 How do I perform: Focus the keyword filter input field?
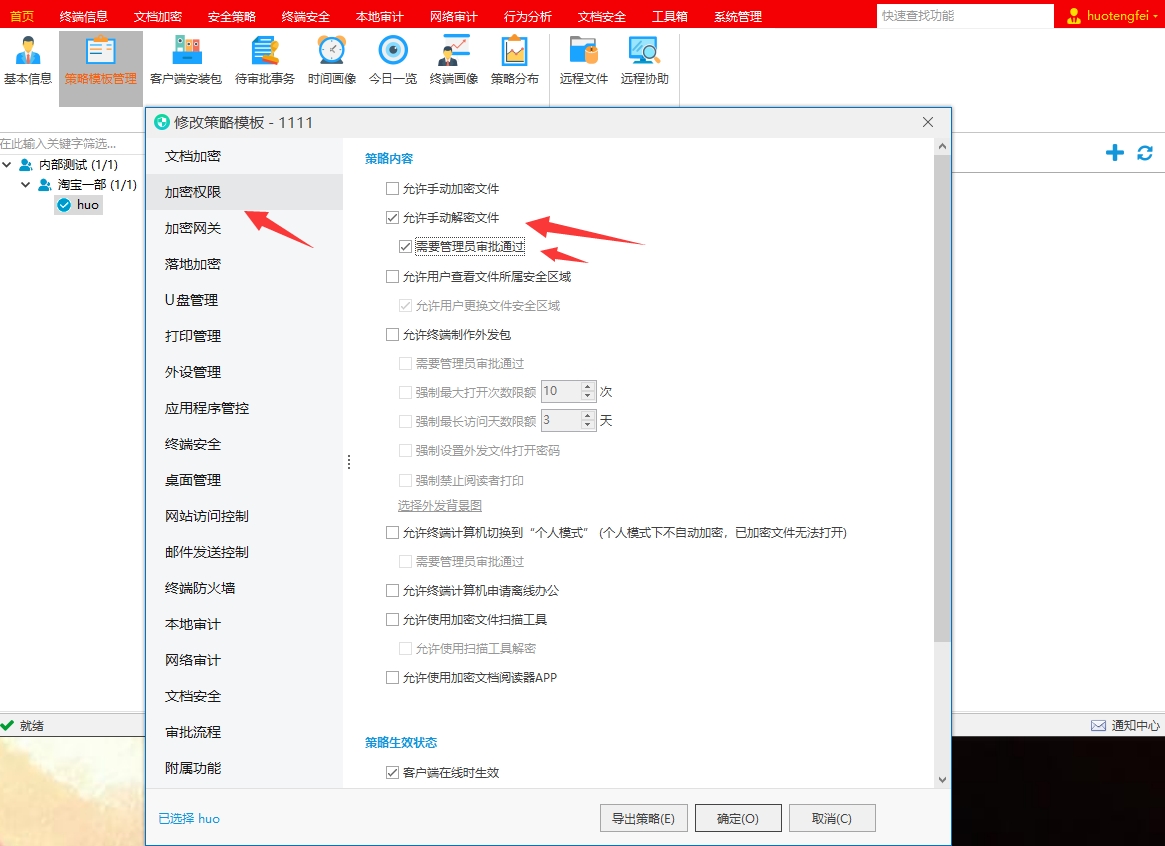coord(72,143)
